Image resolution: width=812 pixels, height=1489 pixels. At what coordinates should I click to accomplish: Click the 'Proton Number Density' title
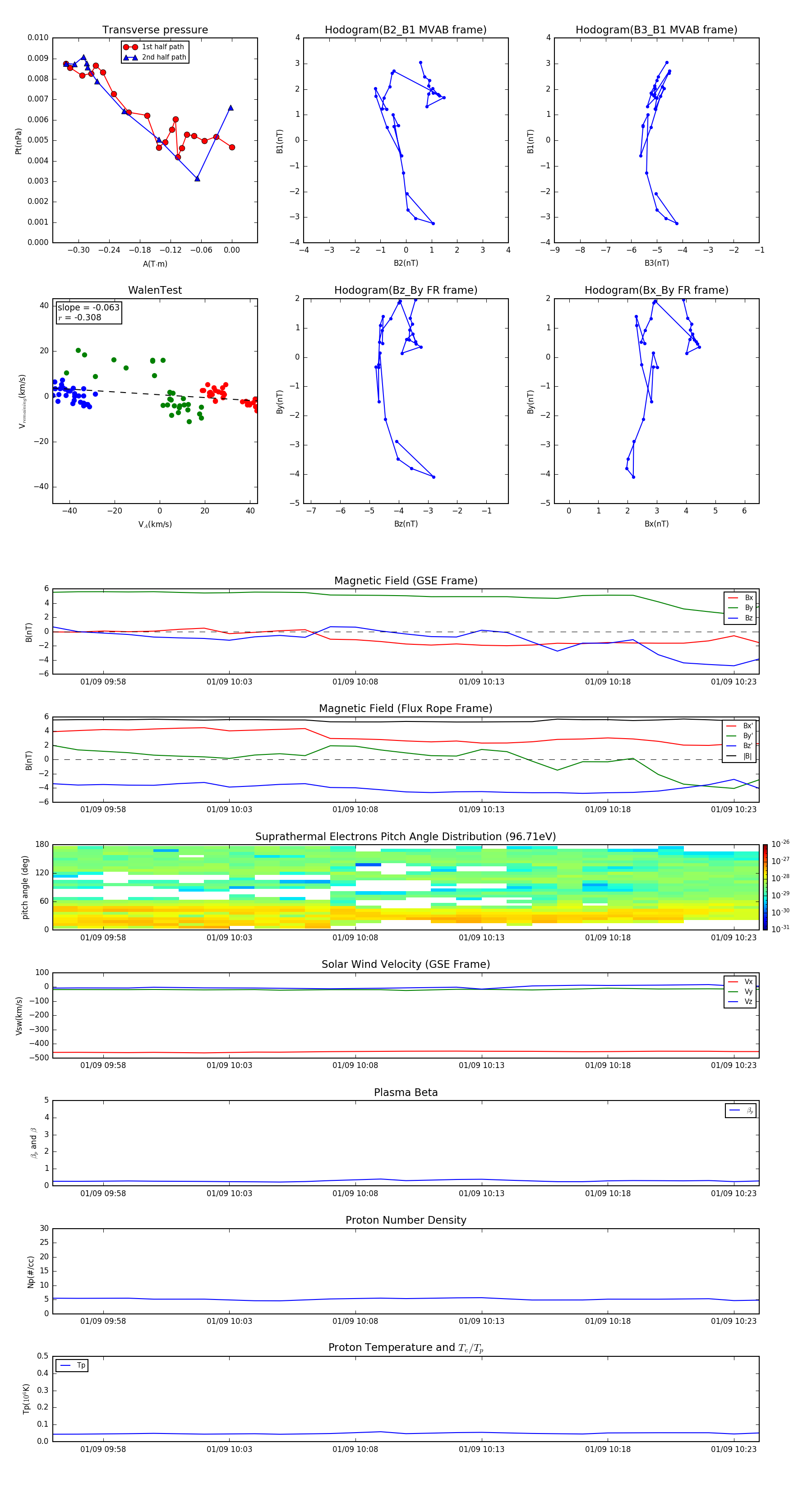pyautogui.click(x=406, y=1220)
